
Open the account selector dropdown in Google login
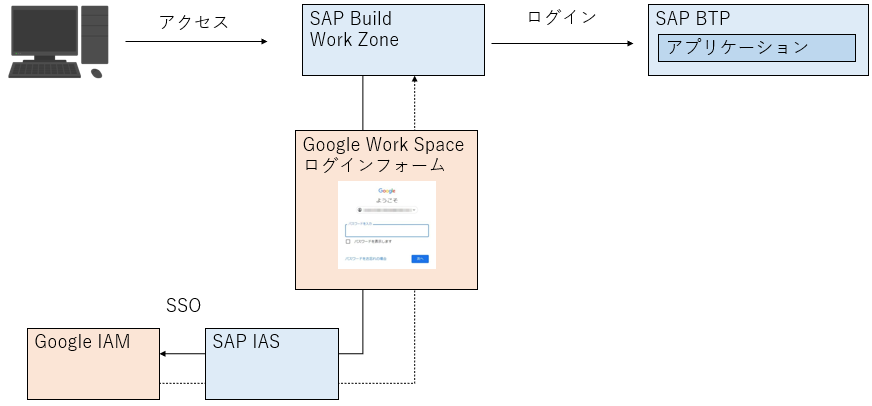point(387,210)
